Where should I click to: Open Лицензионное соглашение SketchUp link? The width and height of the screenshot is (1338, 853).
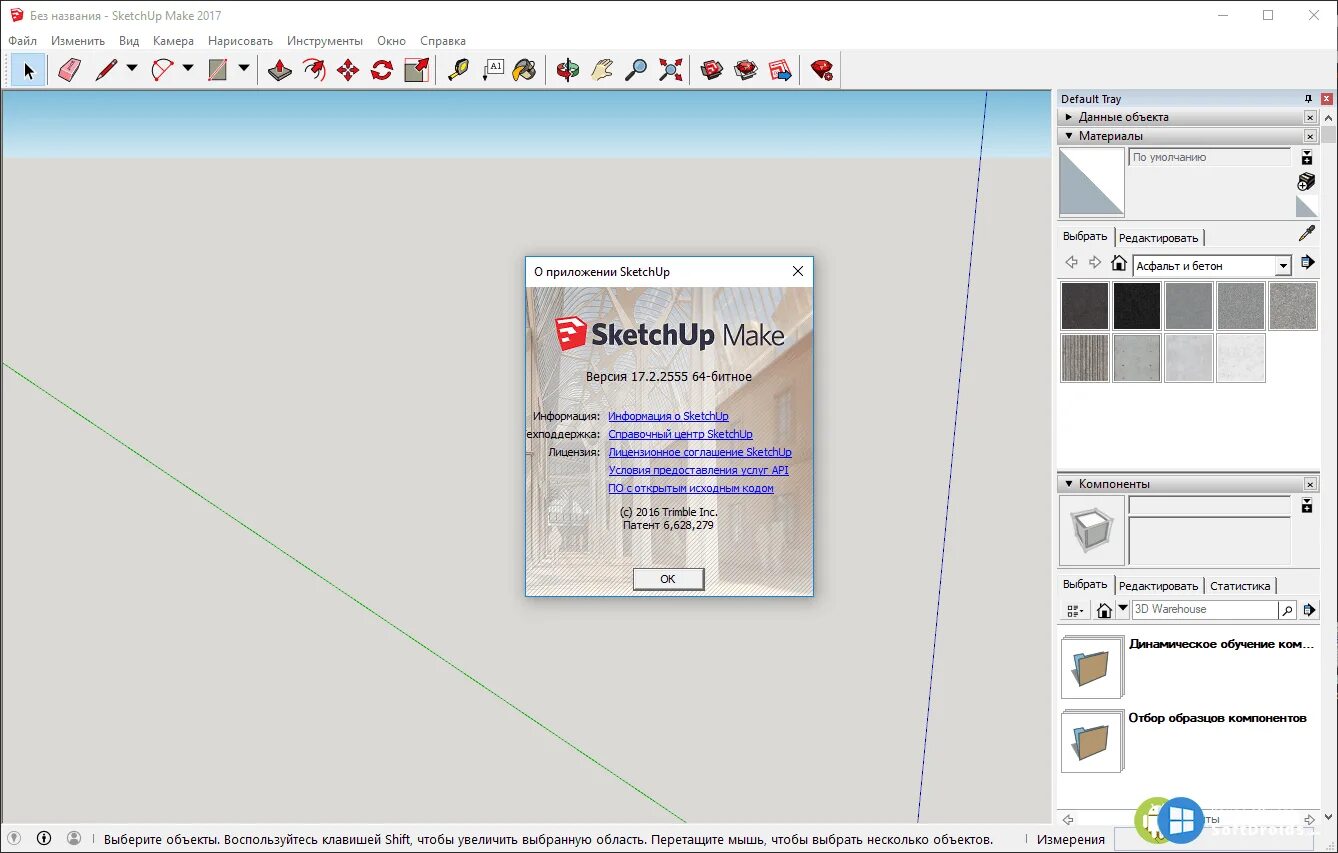click(700, 452)
